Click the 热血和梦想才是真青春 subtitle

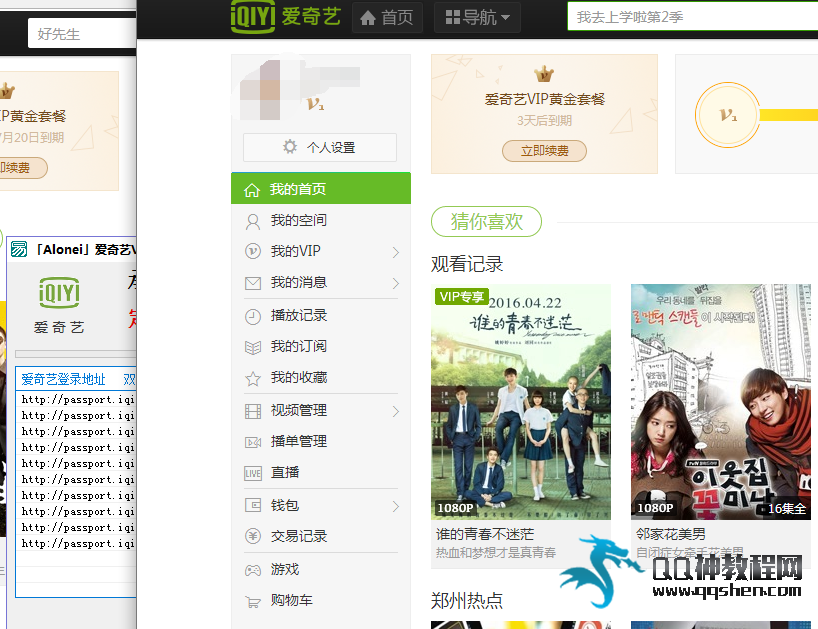(x=496, y=553)
